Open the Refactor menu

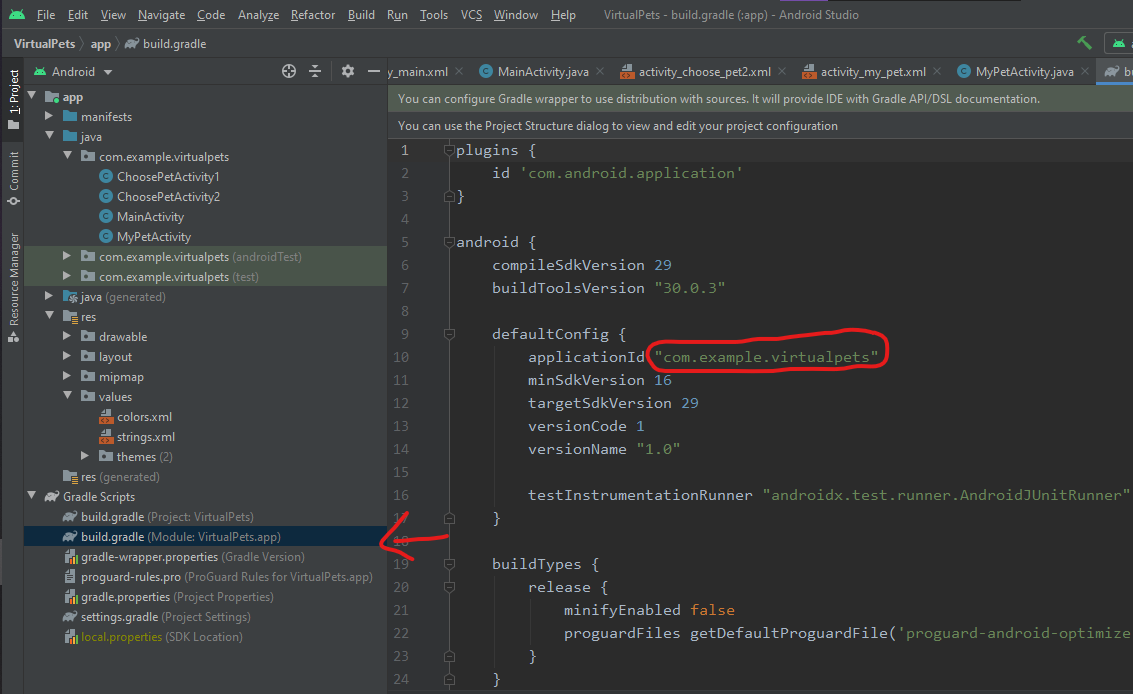(x=313, y=15)
